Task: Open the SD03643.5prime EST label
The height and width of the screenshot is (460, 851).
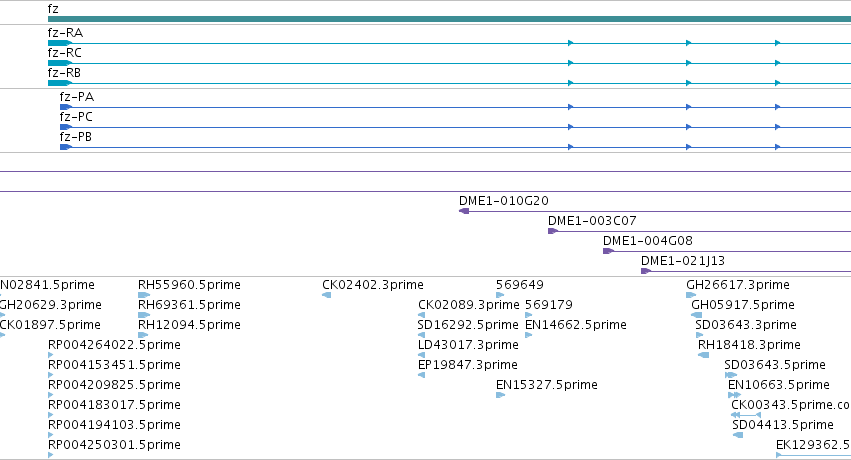Action: (x=775, y=366)
